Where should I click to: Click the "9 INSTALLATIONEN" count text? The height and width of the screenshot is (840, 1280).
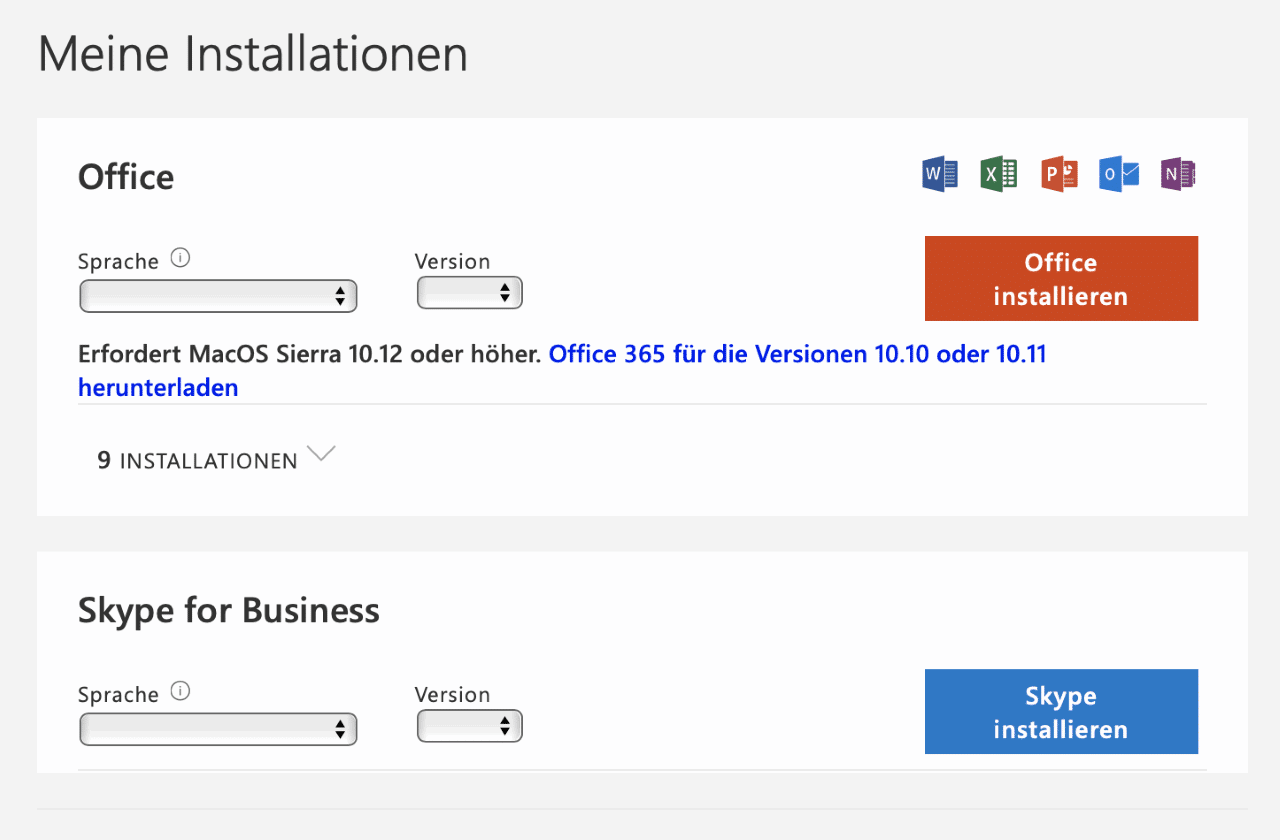pos(197,461)
